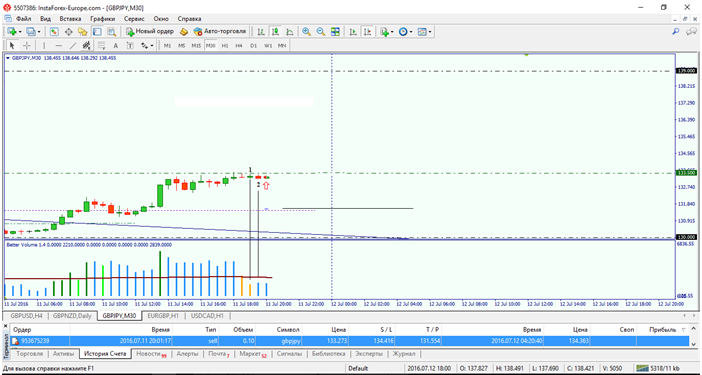Viewport: 702px width, 375px height.
Task: Toggle the Terminal panel icon
Action: click(x=97, y=32)
